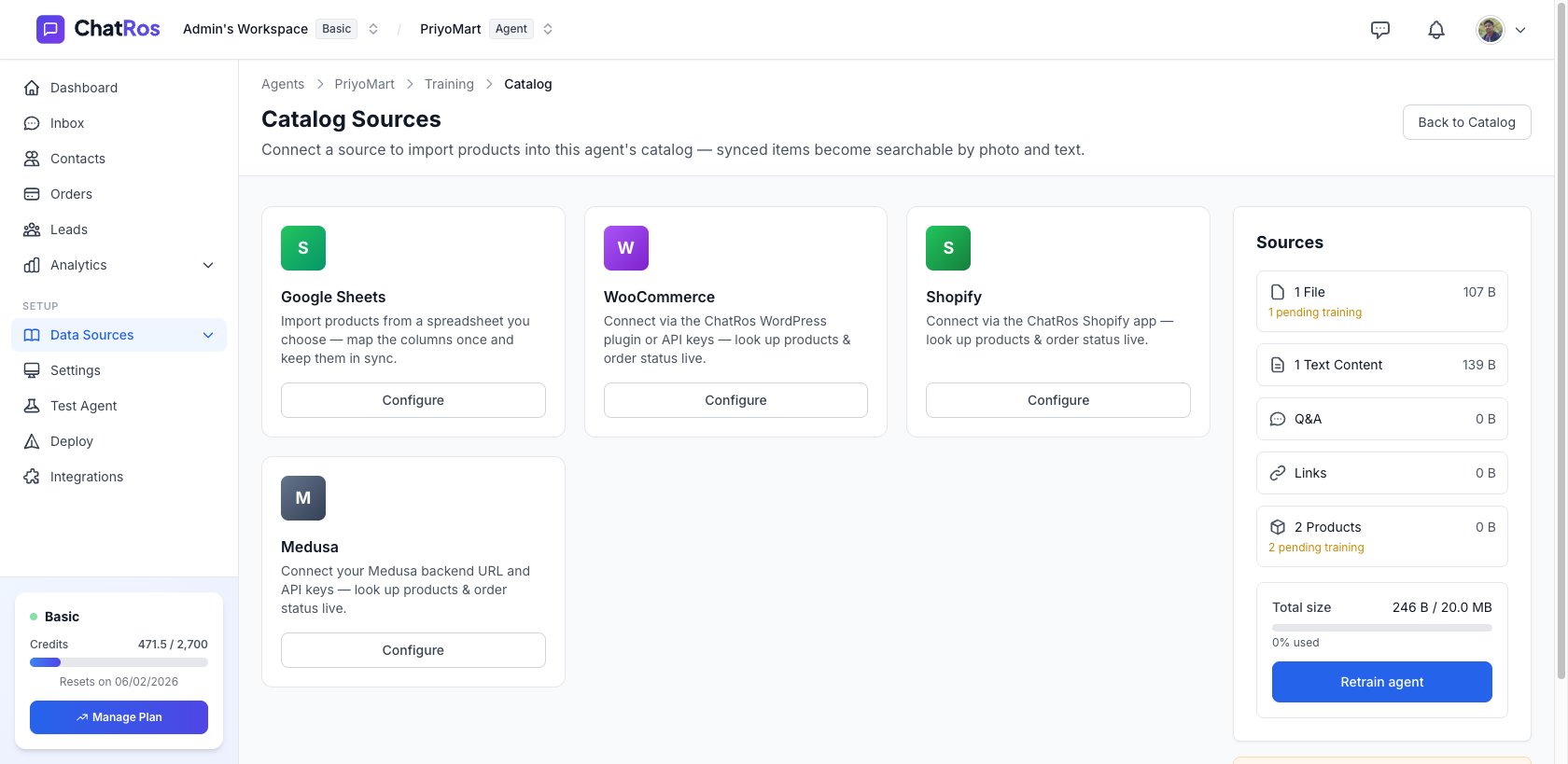Click the Deploy triangle icon
The image size is (1568, 764).
click(x=32, y=441)
